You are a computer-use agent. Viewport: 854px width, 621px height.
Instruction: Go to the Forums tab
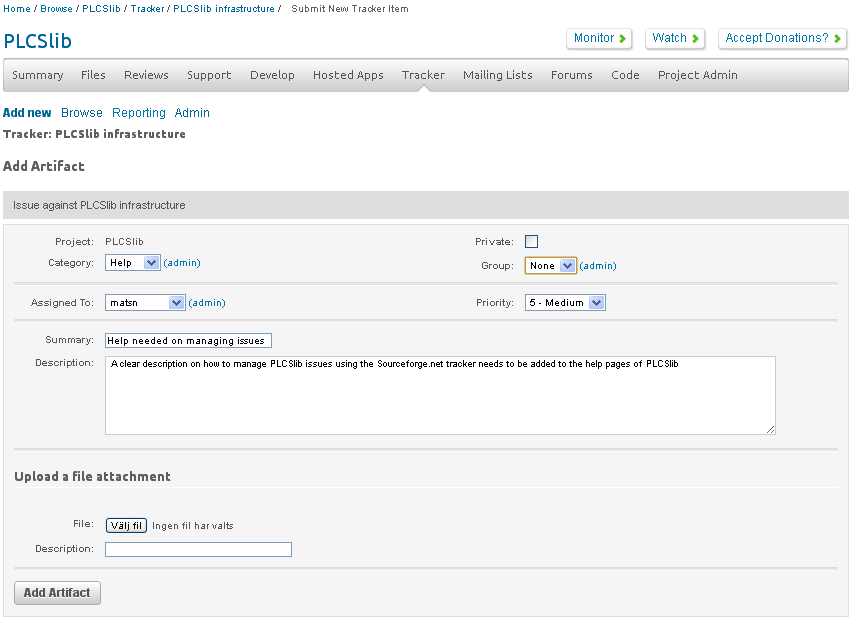click(571, 75)
